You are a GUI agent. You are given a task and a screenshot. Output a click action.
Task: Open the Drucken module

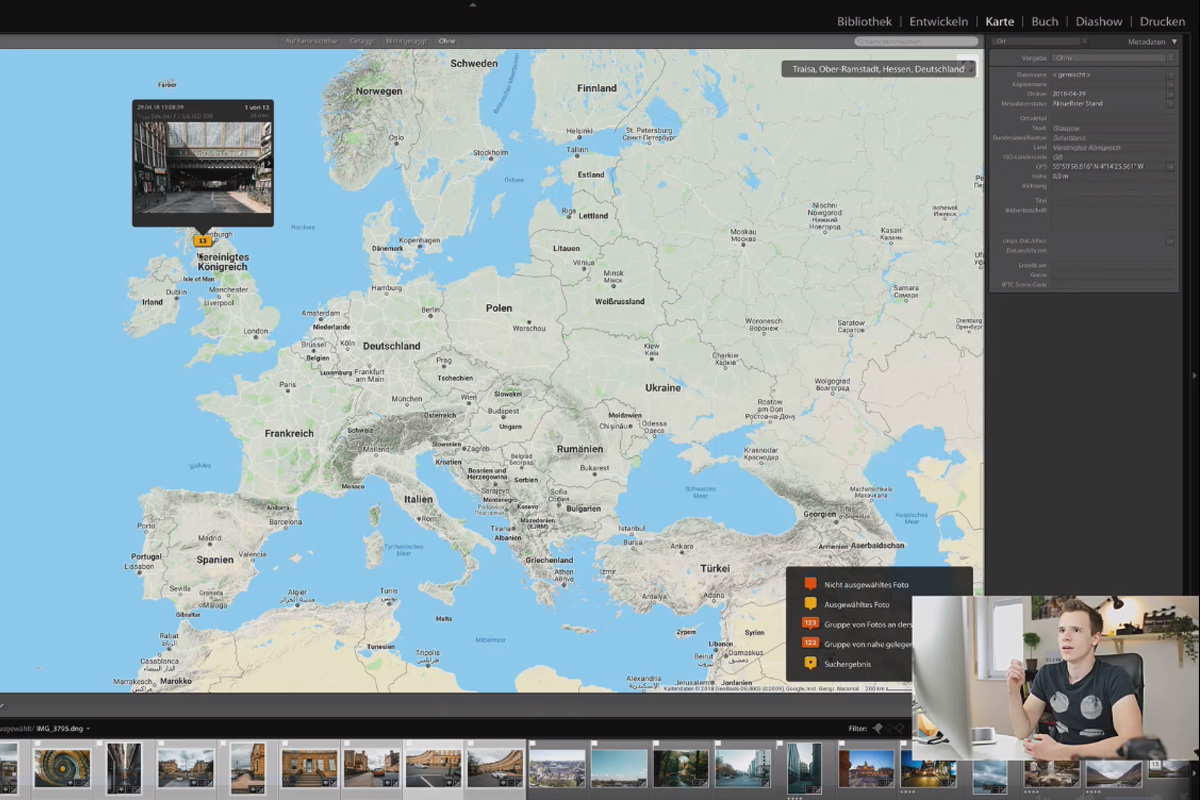click(1162, 21)
